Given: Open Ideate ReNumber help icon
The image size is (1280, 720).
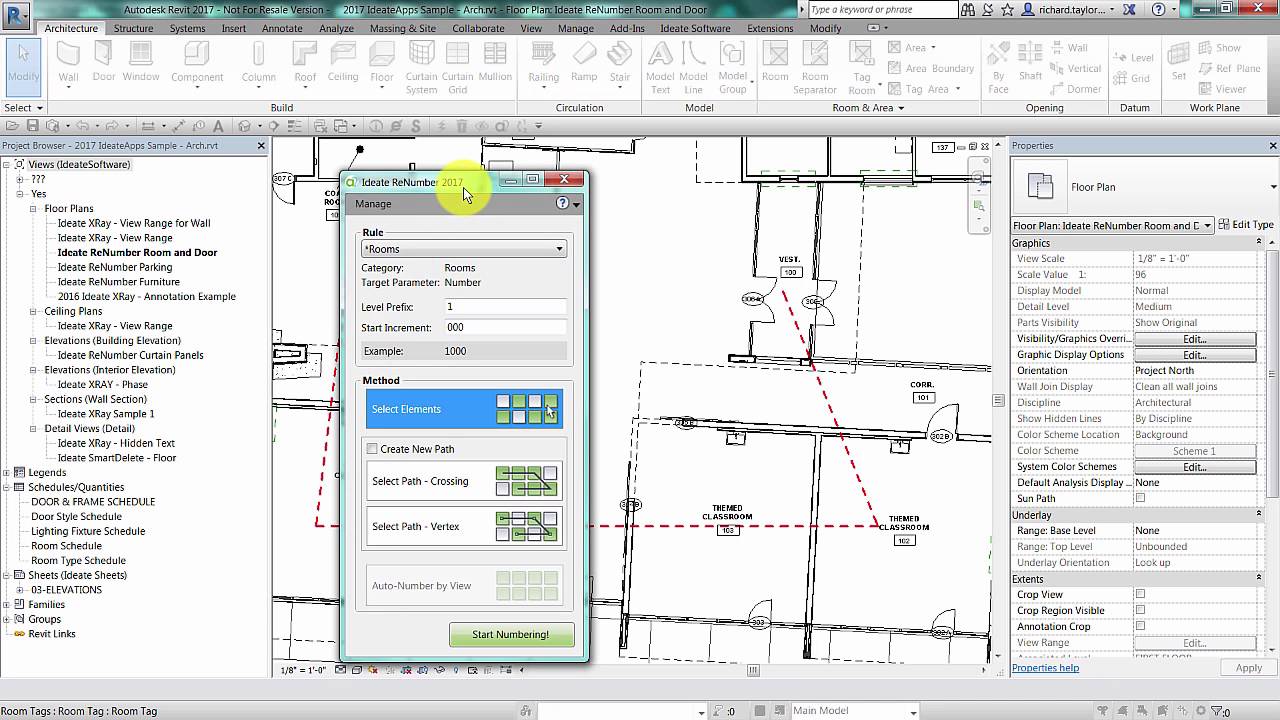Looking at the screenshot, I should point(562,203).
